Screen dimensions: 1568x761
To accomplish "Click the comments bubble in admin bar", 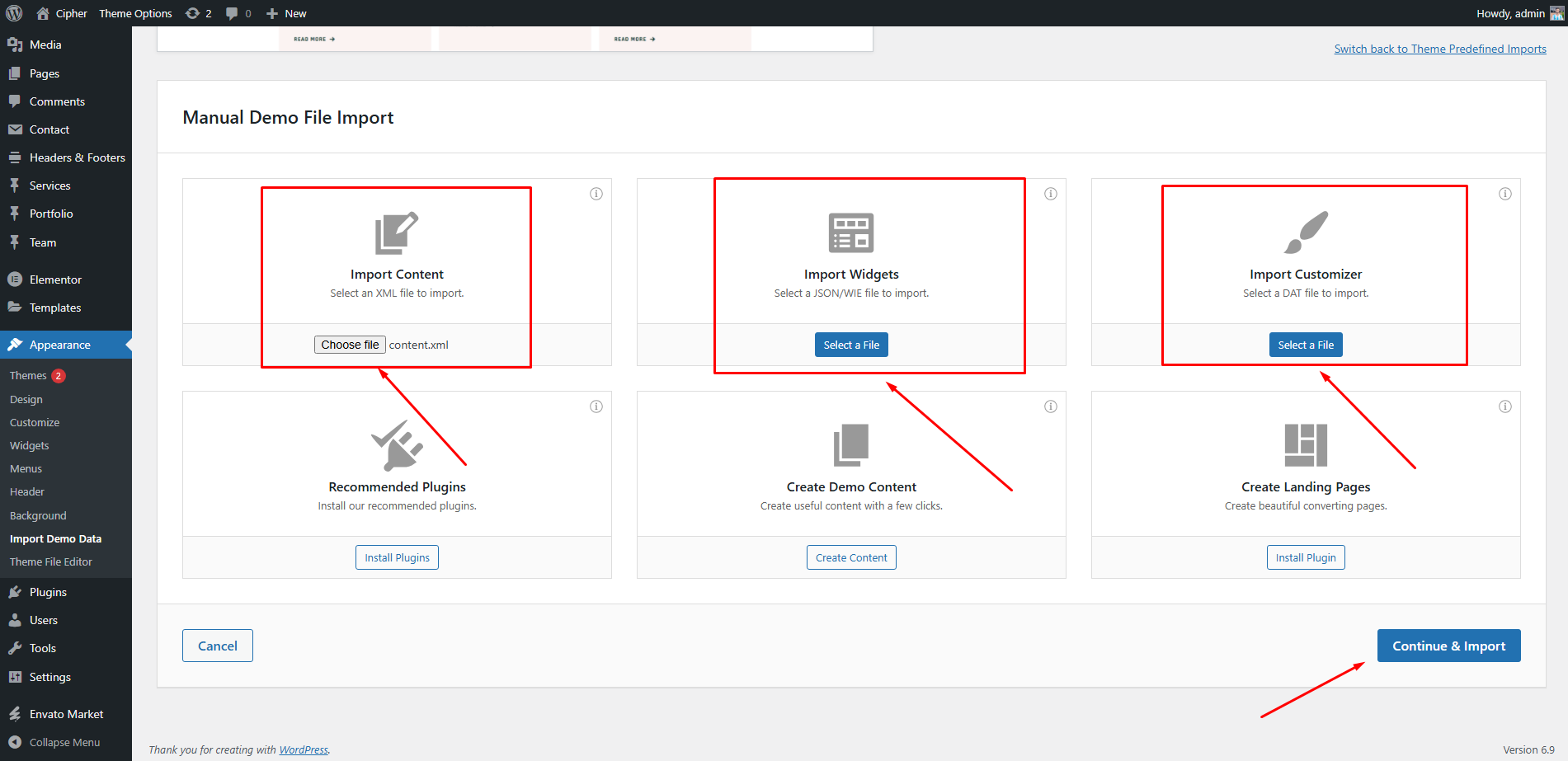I will pos(238,13).
